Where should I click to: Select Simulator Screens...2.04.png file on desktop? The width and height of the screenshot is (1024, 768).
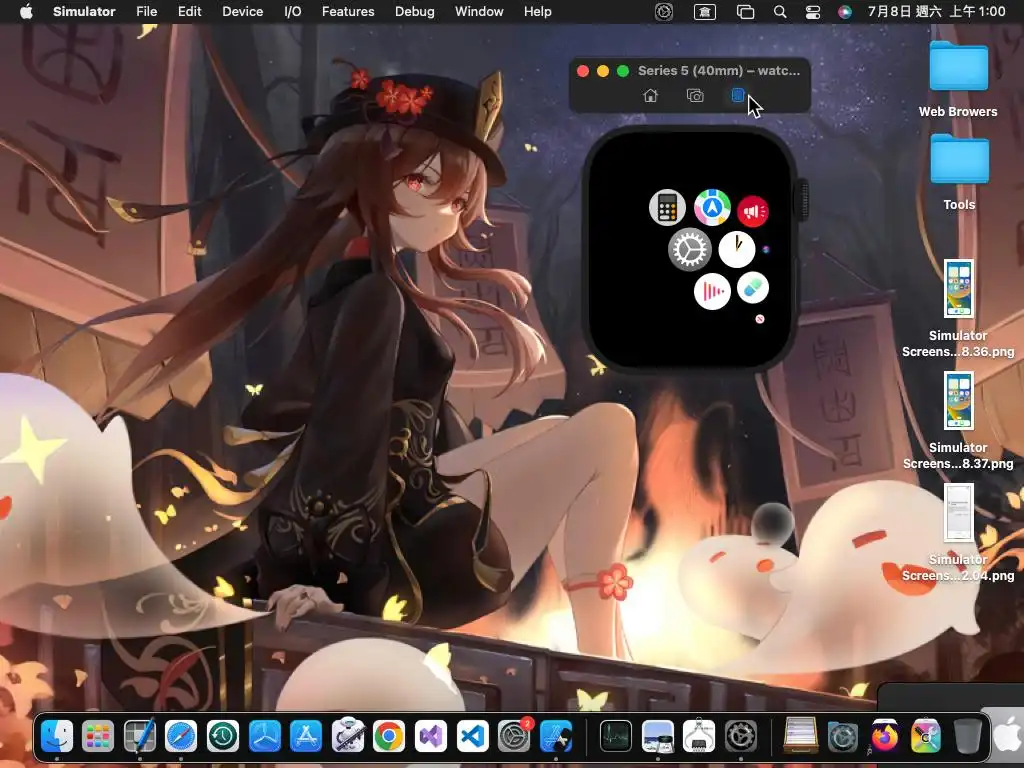(x=958, y=532)
